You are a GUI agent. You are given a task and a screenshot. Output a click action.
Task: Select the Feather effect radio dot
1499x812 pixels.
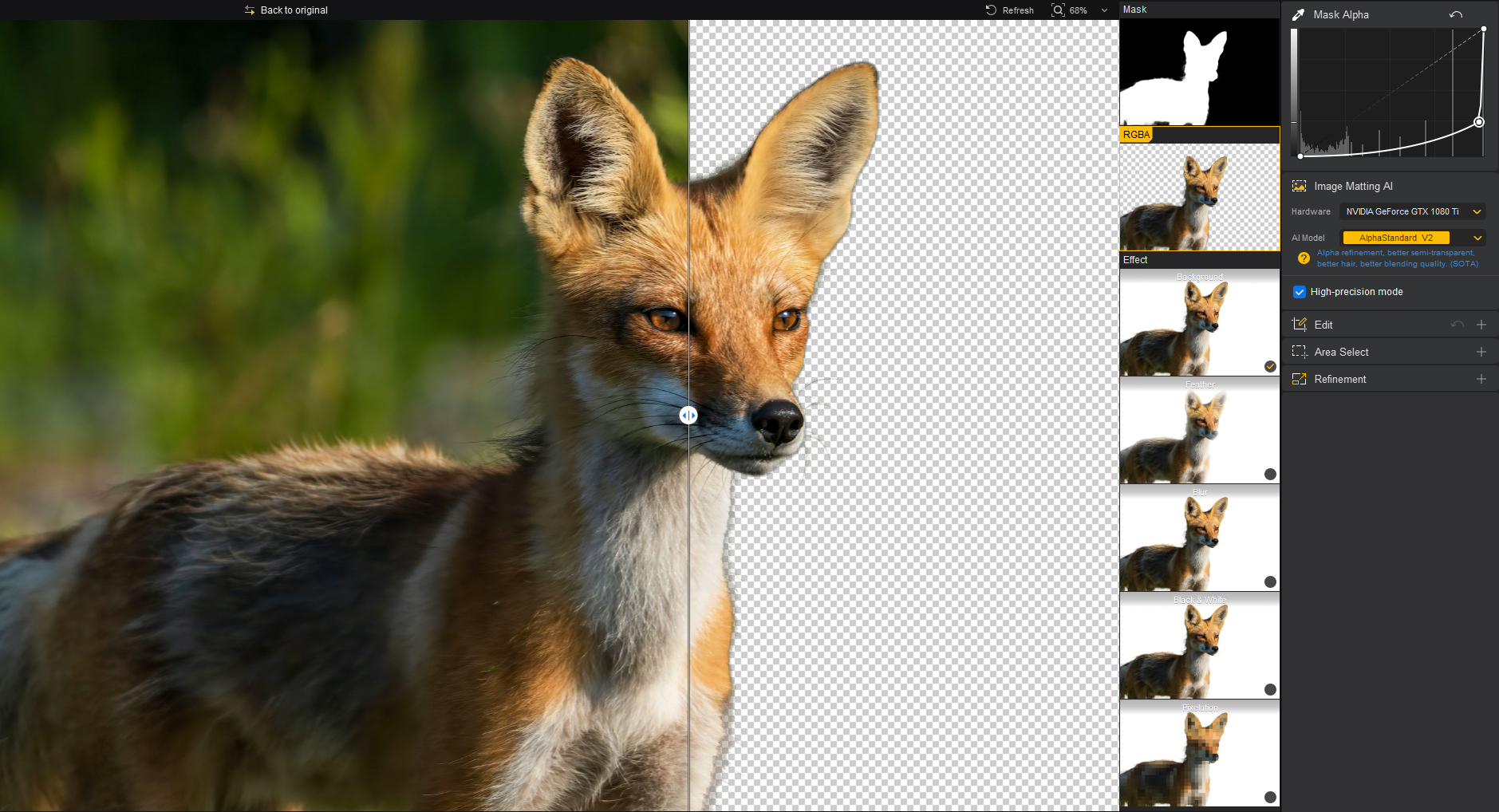1270,474
